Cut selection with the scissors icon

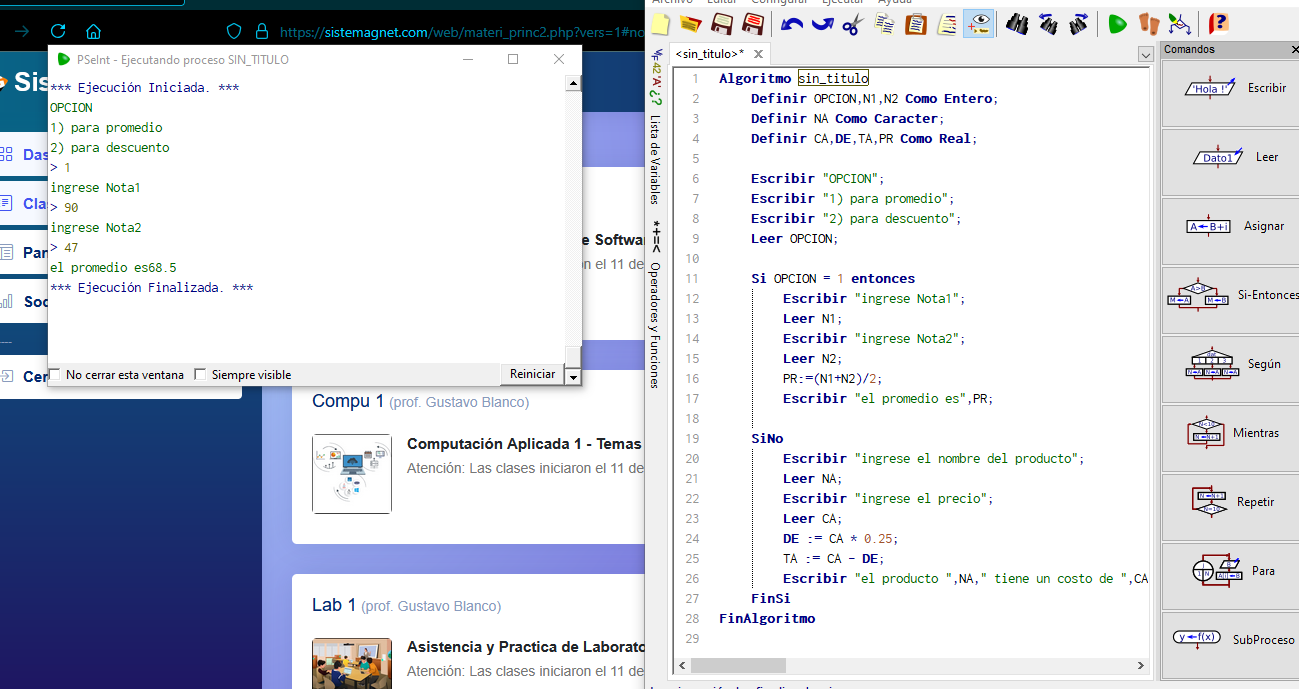(852, 23)
